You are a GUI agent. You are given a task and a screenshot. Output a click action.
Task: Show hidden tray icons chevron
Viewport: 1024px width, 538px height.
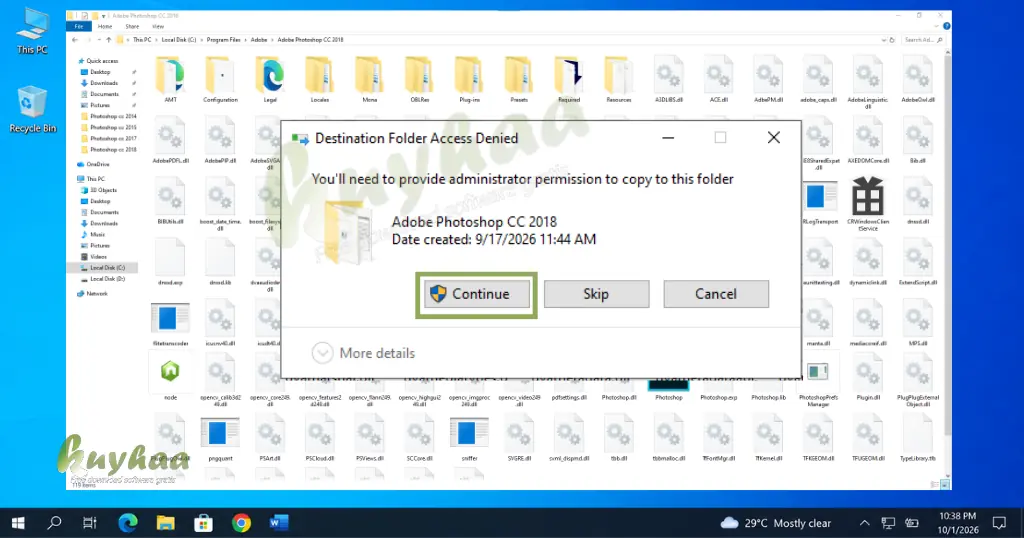(x=865, y=523)
